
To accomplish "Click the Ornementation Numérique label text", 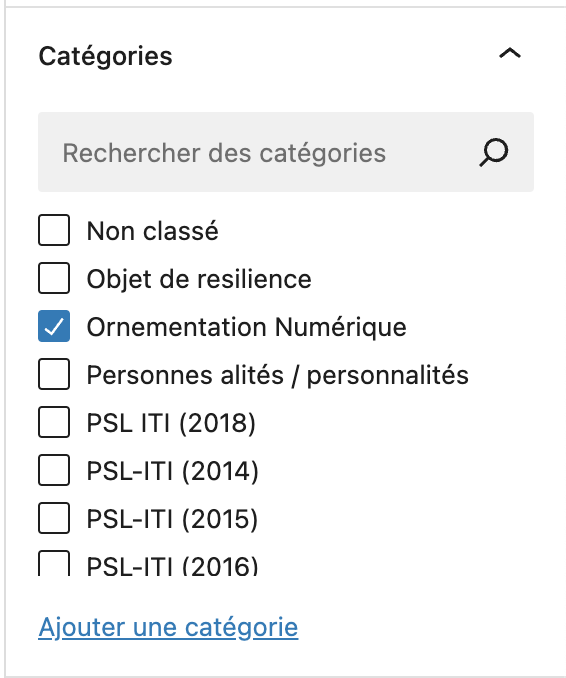I will point(246,327).
